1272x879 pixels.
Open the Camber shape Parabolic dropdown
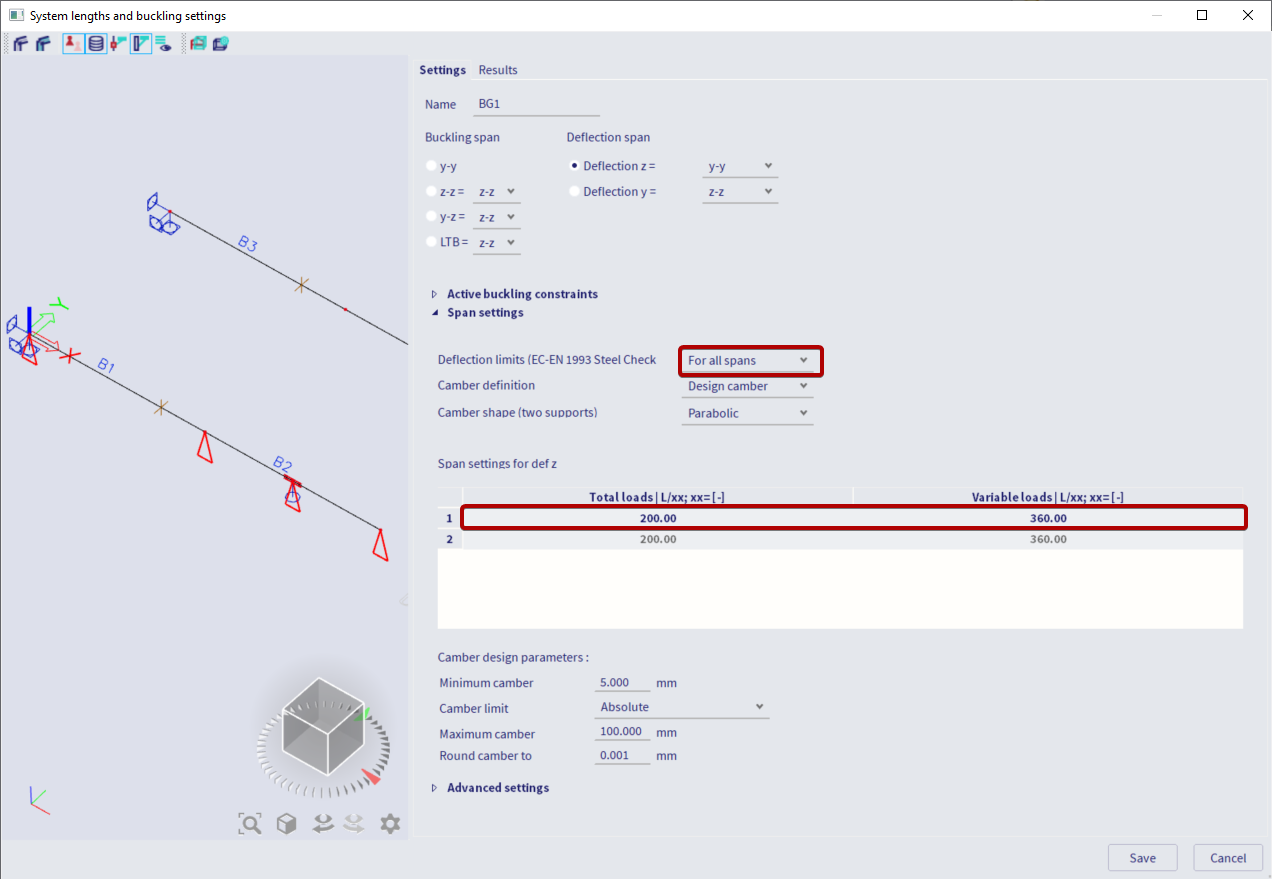tap(747, 412)
